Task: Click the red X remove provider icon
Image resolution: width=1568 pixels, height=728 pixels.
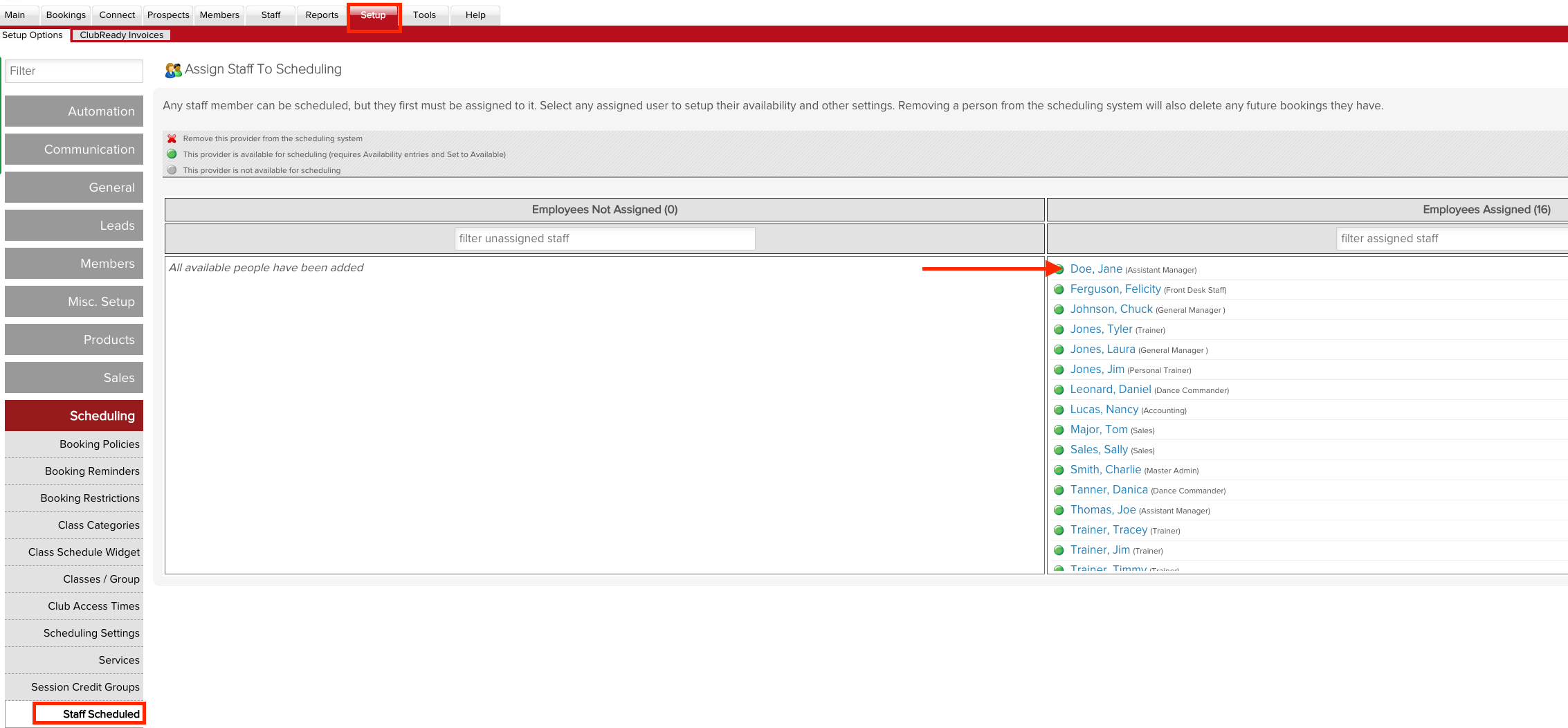Action: point(172,138)
